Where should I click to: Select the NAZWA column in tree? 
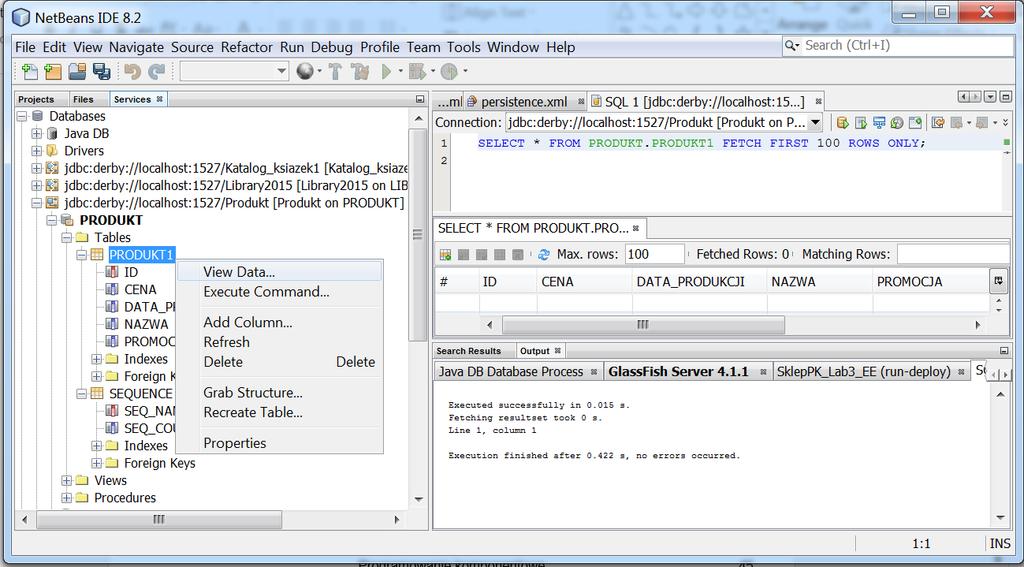point(146,324)
